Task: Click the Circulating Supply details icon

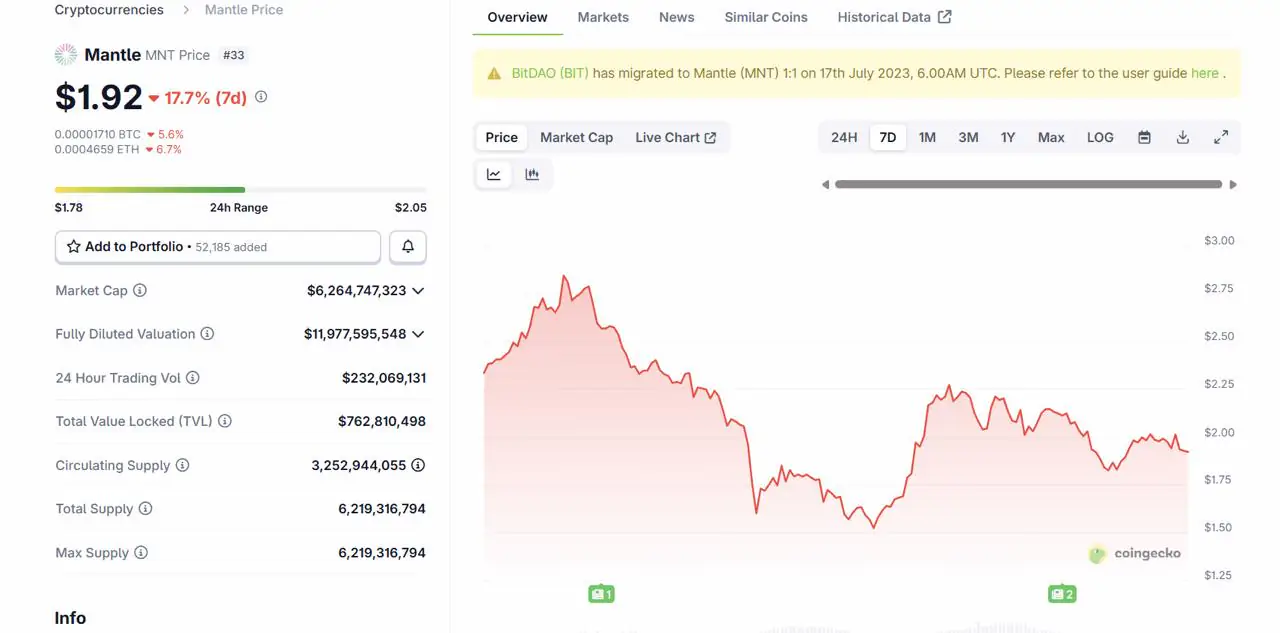Action: [x=418, y=465]
